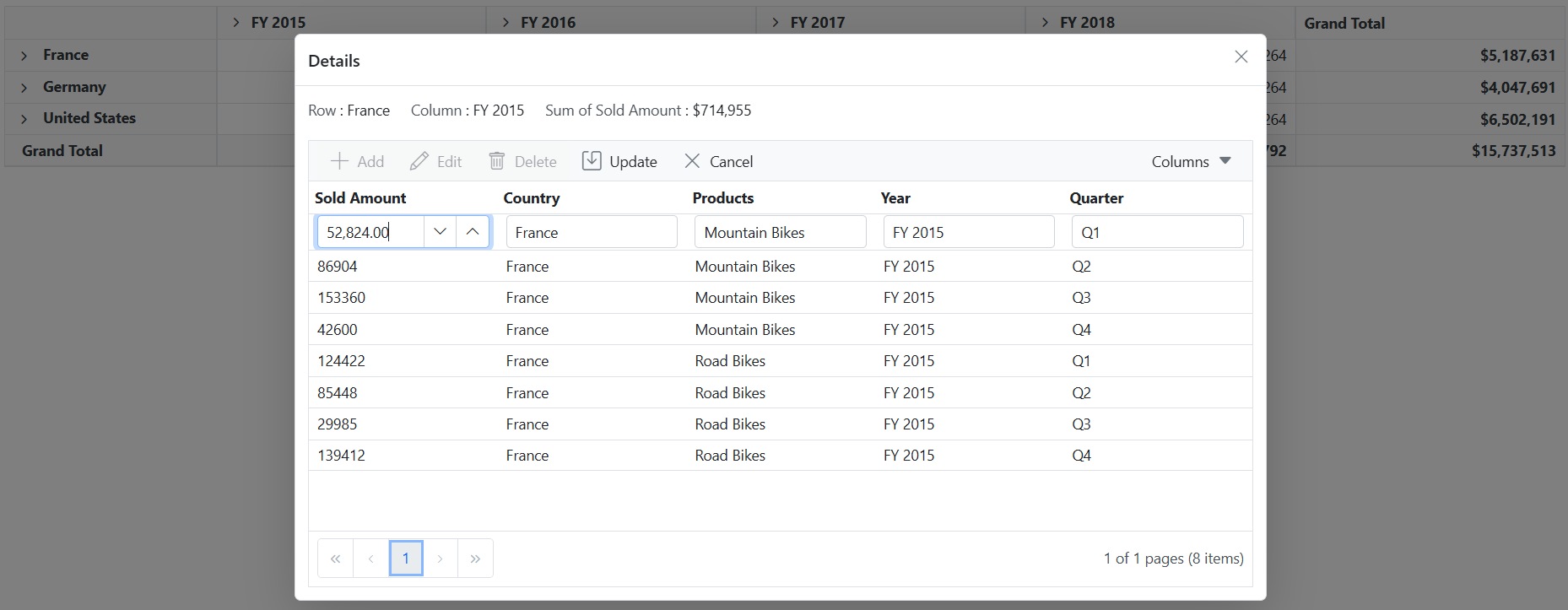Click FY 2015 in the 85448 row
1568x610 pixels.
(x=909, y=393)
